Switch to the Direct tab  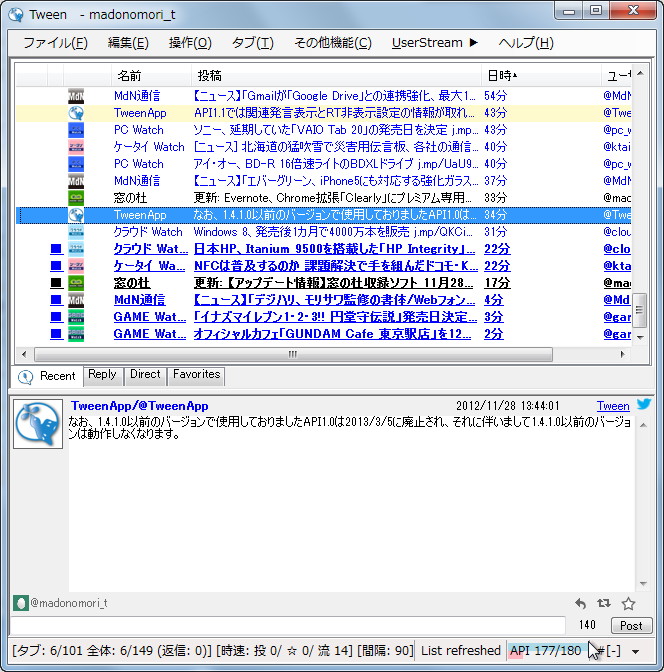click(145, 375)
